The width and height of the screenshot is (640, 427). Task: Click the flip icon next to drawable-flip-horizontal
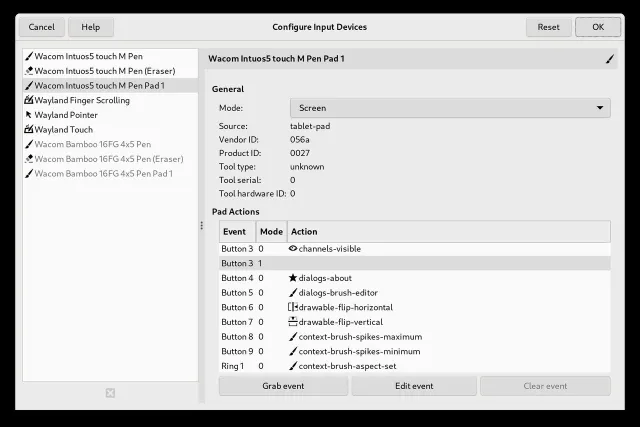click(293, 307)
